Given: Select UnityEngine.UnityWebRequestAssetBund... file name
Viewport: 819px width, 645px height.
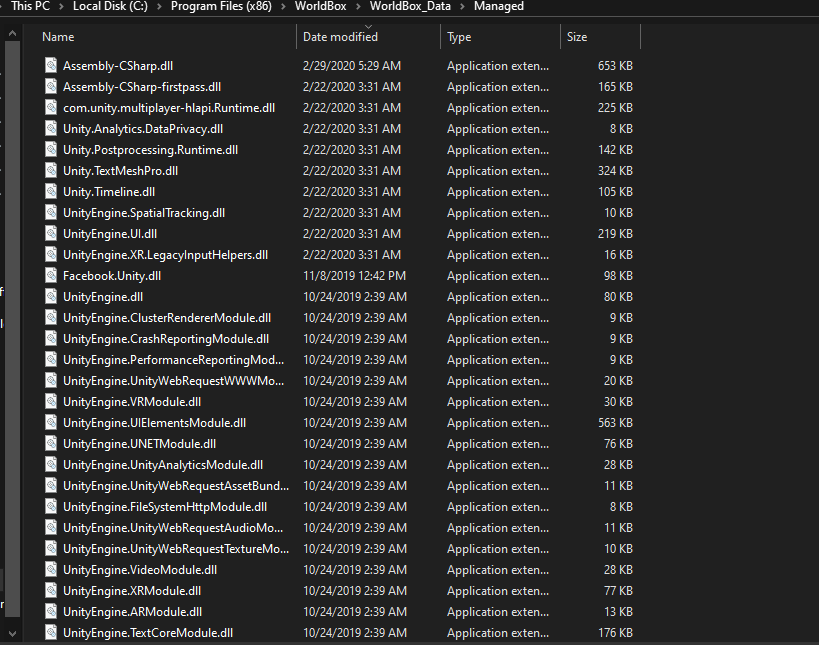Looking at the screenshot, I should pyautogui.click(x=176, y=486).
